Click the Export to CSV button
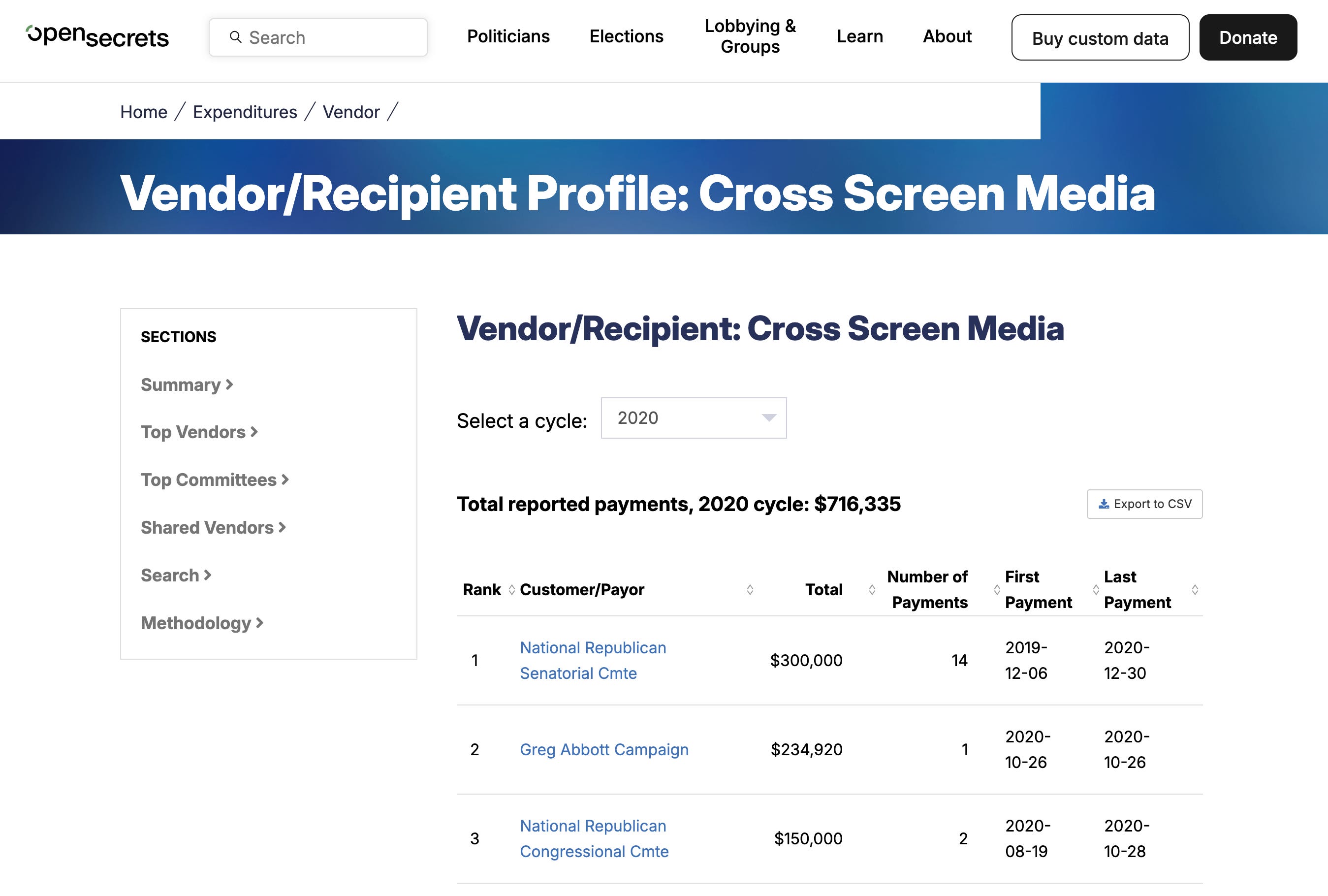 pyautogui.click(x=1144, y=504)
